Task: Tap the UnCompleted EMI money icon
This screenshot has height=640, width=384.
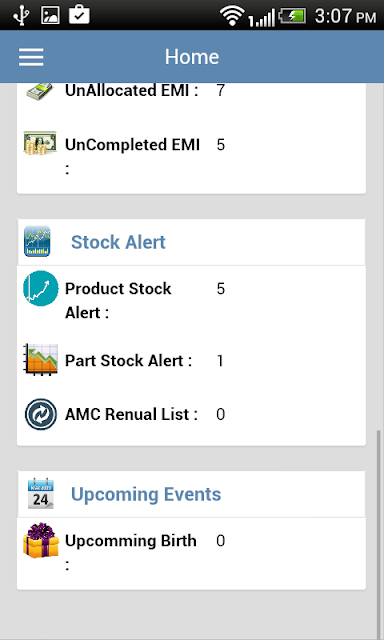Action: 40,143
